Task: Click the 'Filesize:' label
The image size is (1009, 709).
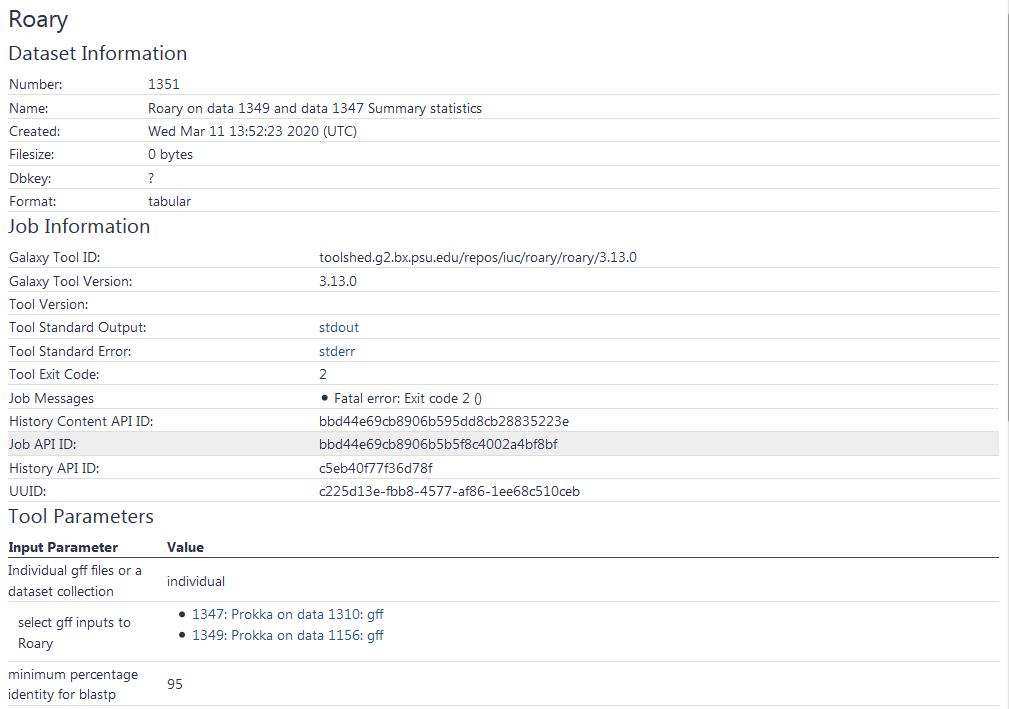Action: click(32, 154)
